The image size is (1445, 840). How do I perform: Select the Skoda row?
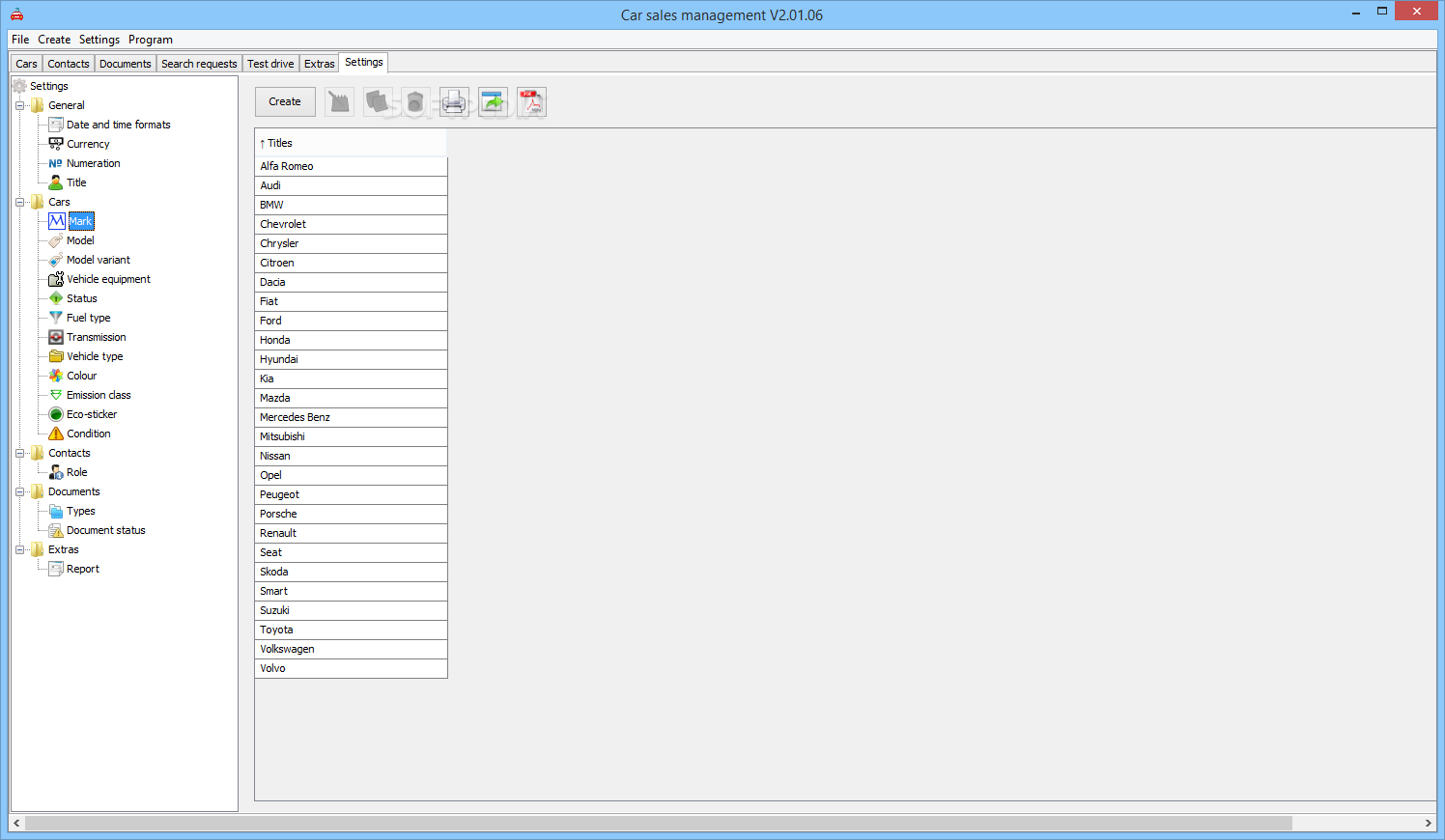351,572
